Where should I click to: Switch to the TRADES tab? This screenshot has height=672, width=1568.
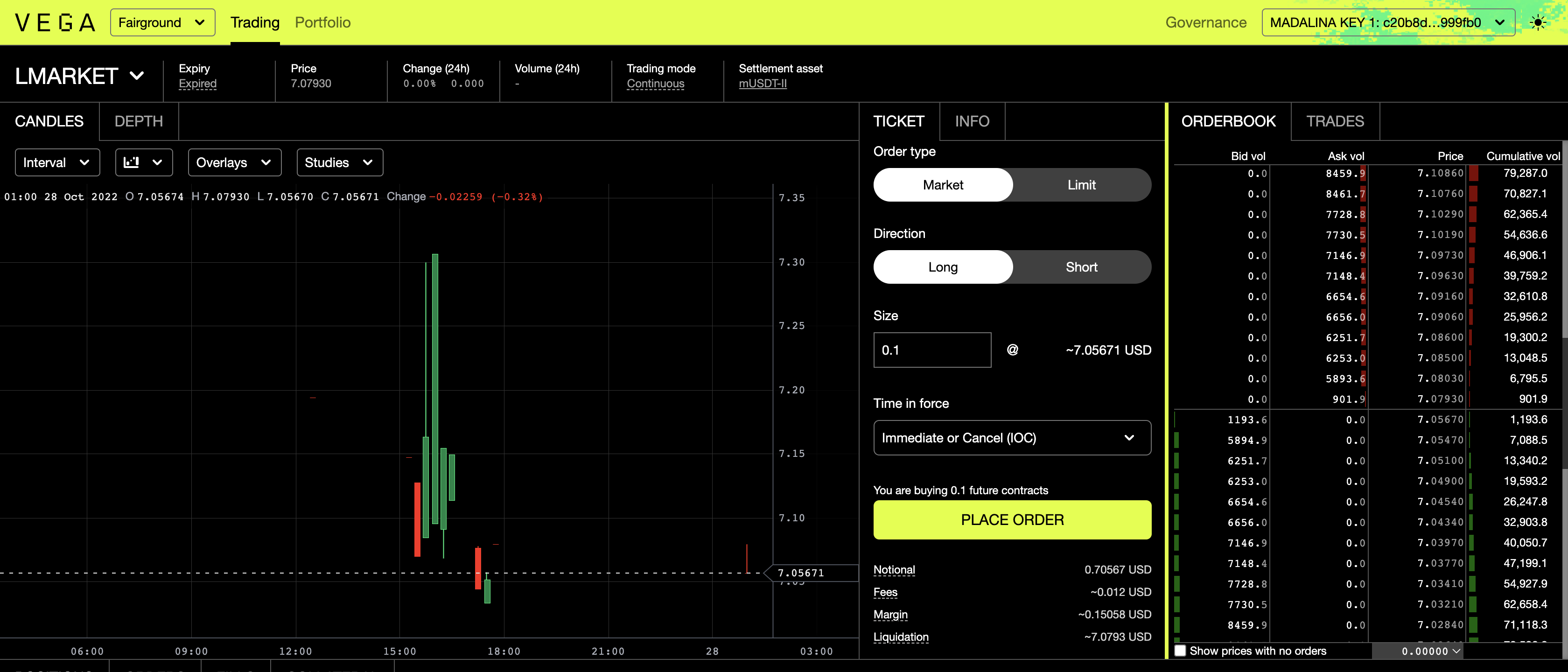[1336, 121]
